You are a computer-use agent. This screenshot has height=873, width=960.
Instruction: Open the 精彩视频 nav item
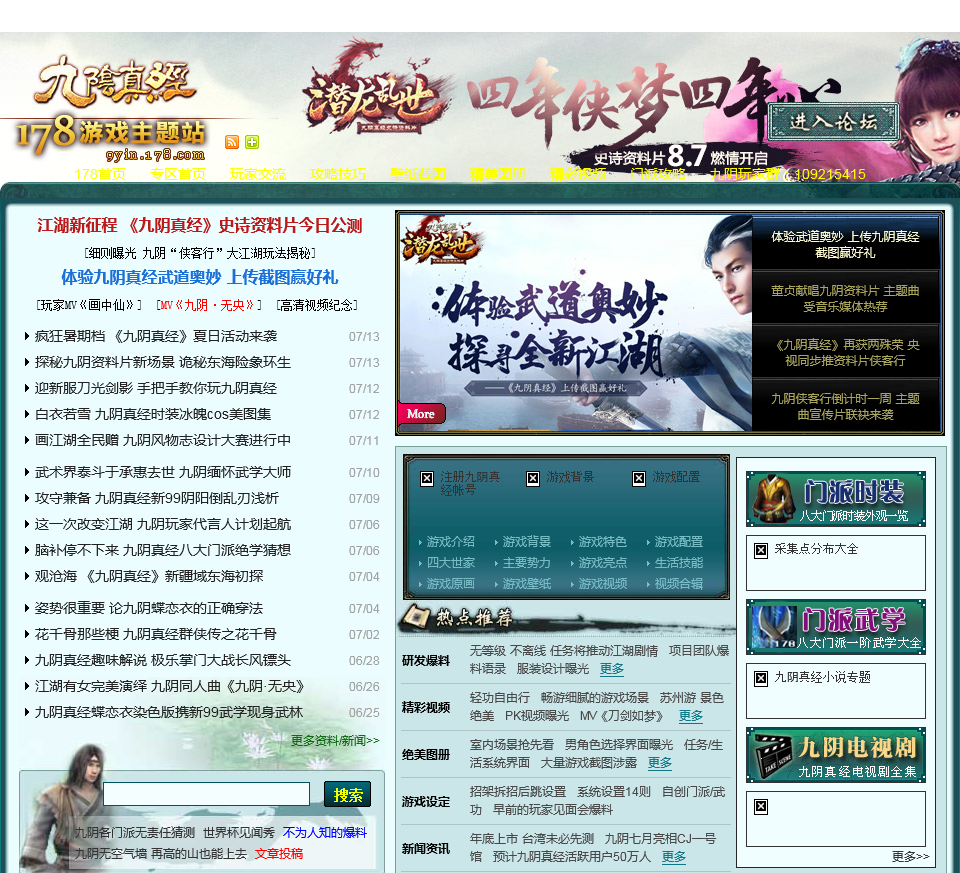578,174
